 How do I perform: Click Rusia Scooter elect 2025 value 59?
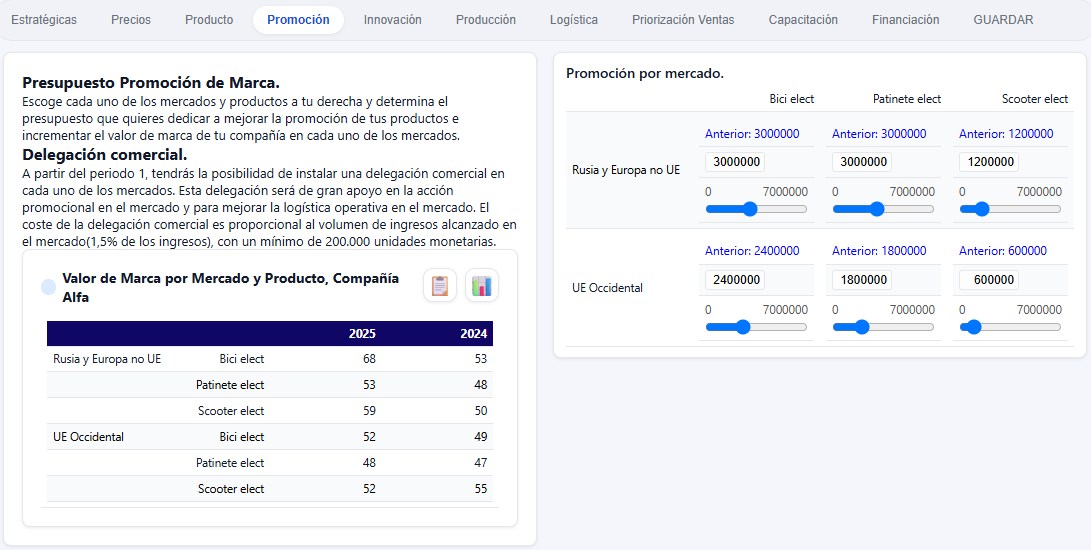369,411
